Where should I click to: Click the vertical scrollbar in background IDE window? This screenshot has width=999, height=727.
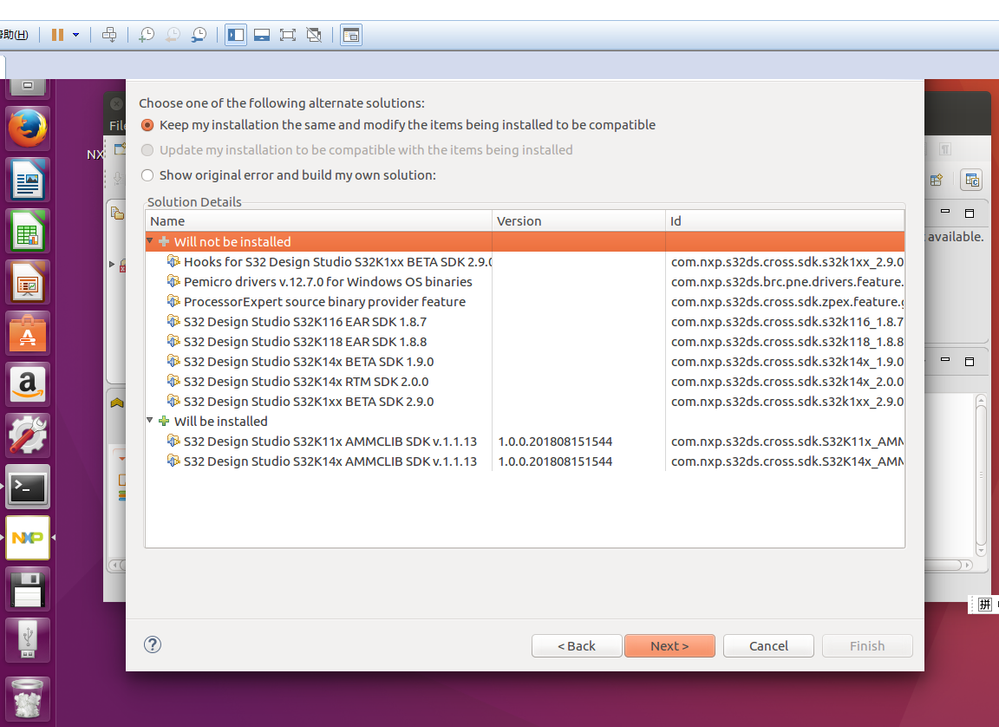(x=981, y=475)
